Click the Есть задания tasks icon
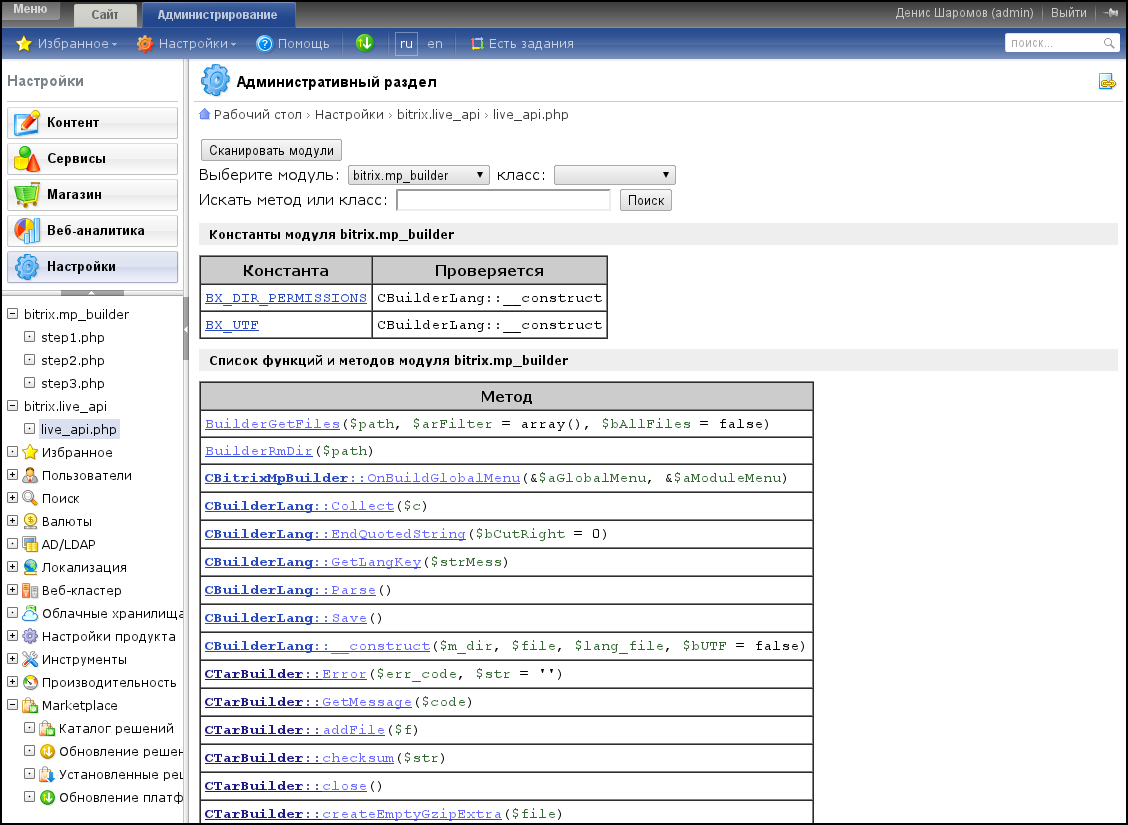This screenshot has width=1128, height=825. tap(476, 44)
